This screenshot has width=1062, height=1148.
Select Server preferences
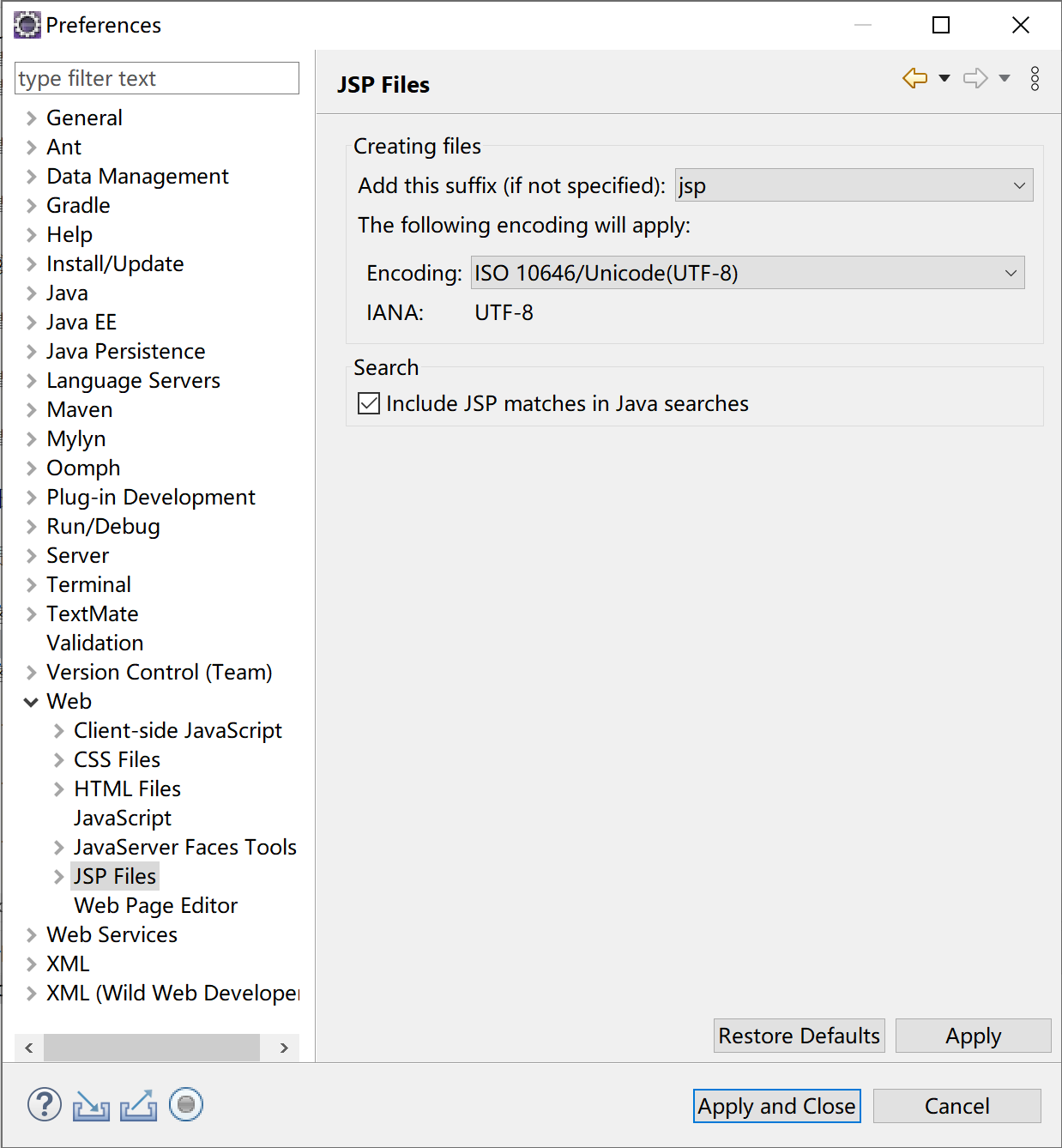78,555
